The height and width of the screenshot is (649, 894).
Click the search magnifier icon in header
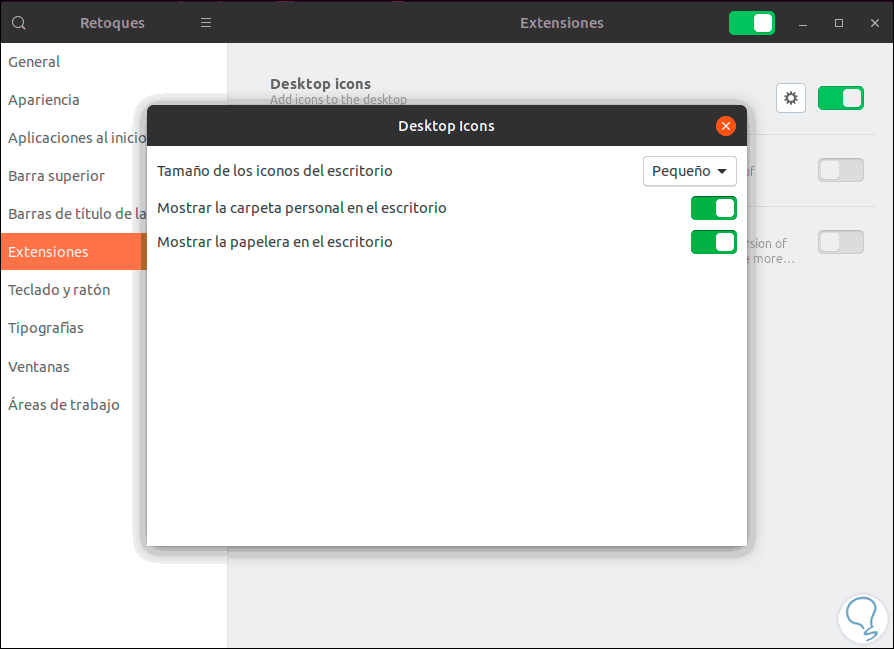[x=19, y=23]
